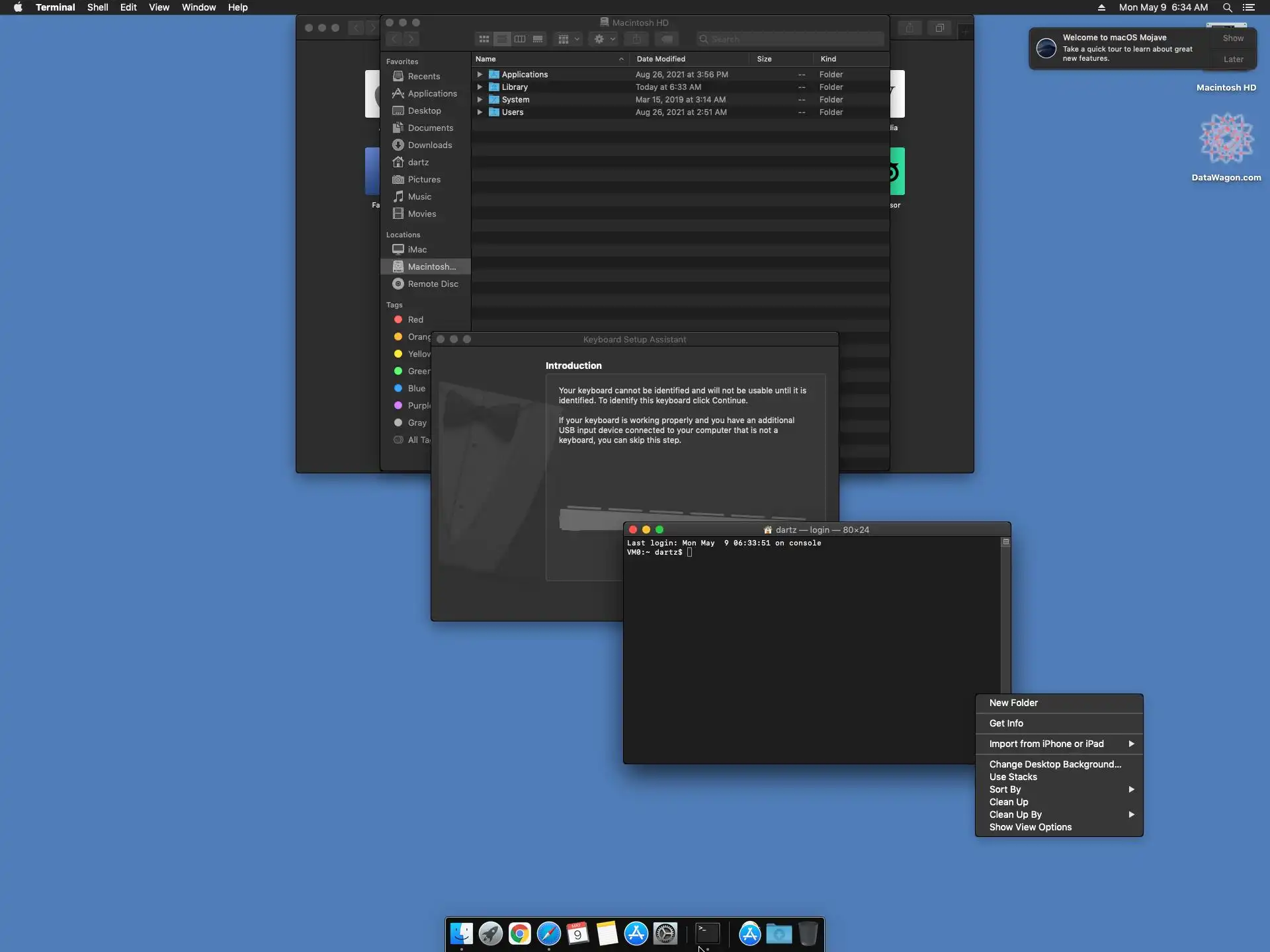The image size is (1270, 952).
Task: Choose Change Desktop Background from context menu
Action: tap(1055, 764)
